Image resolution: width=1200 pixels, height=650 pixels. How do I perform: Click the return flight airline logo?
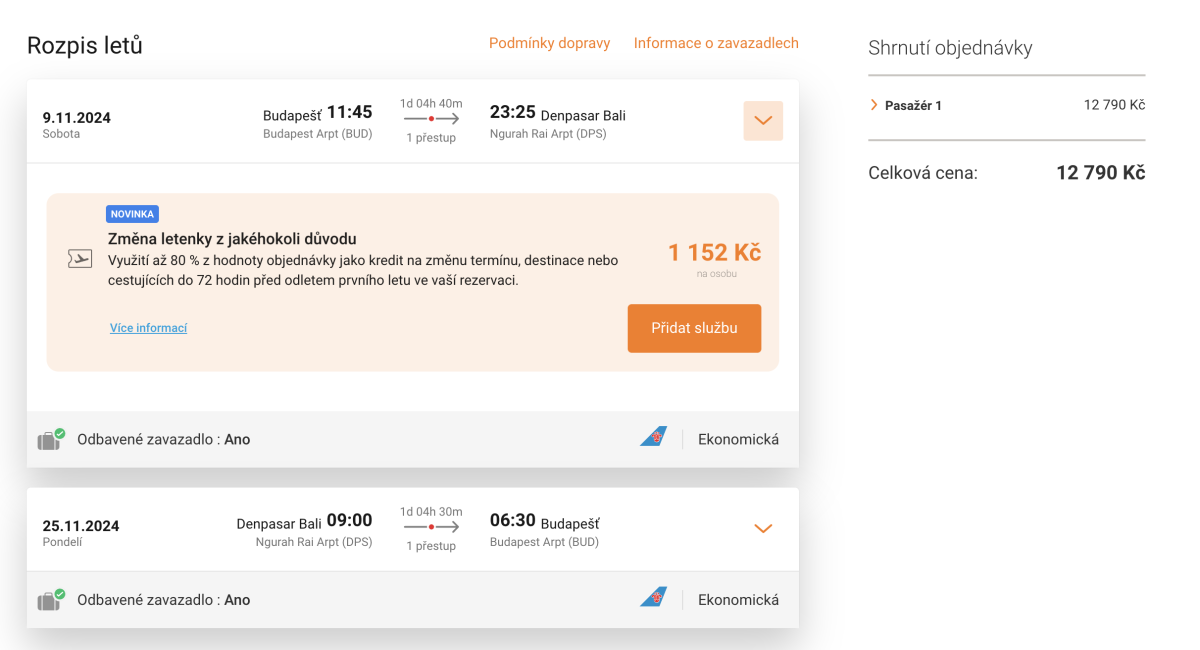[x=653, y=598]
